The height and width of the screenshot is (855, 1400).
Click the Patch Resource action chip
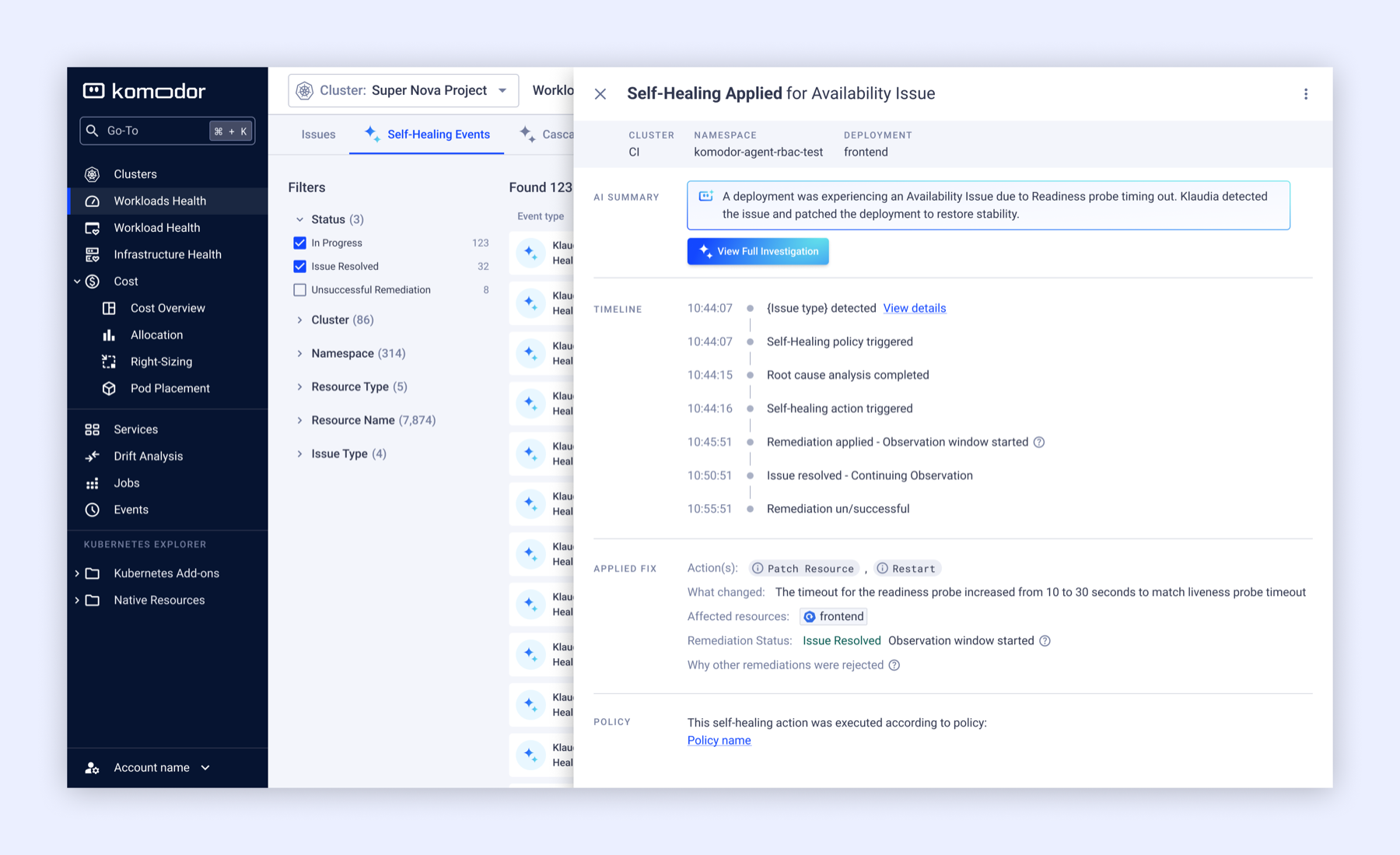point(803,569)
